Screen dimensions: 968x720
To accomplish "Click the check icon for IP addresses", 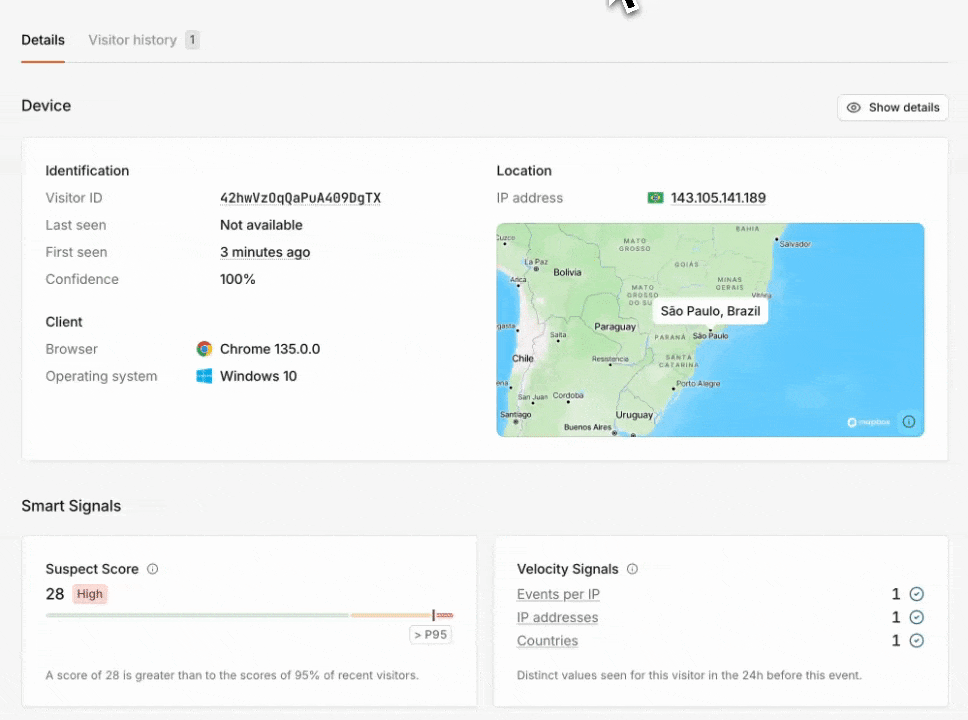I will (916, 618).
